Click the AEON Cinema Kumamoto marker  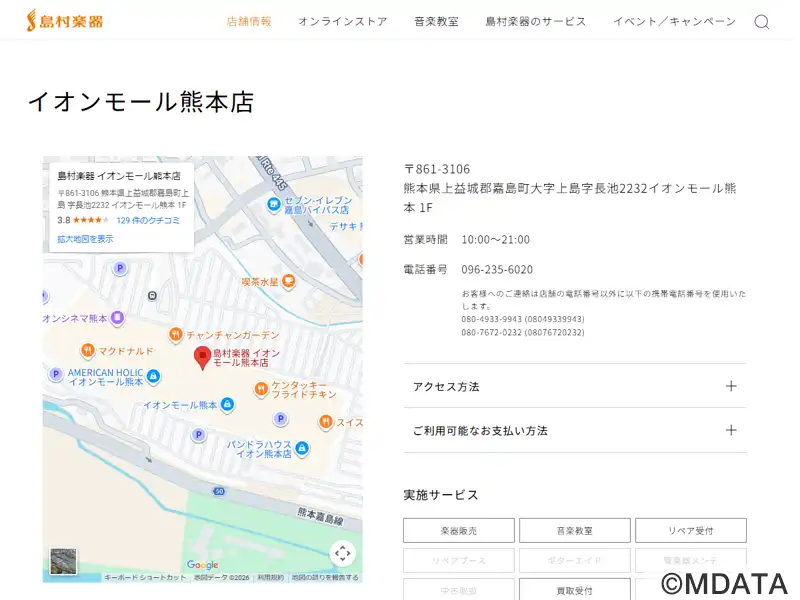pyautogui.click(x=117, y=319)
